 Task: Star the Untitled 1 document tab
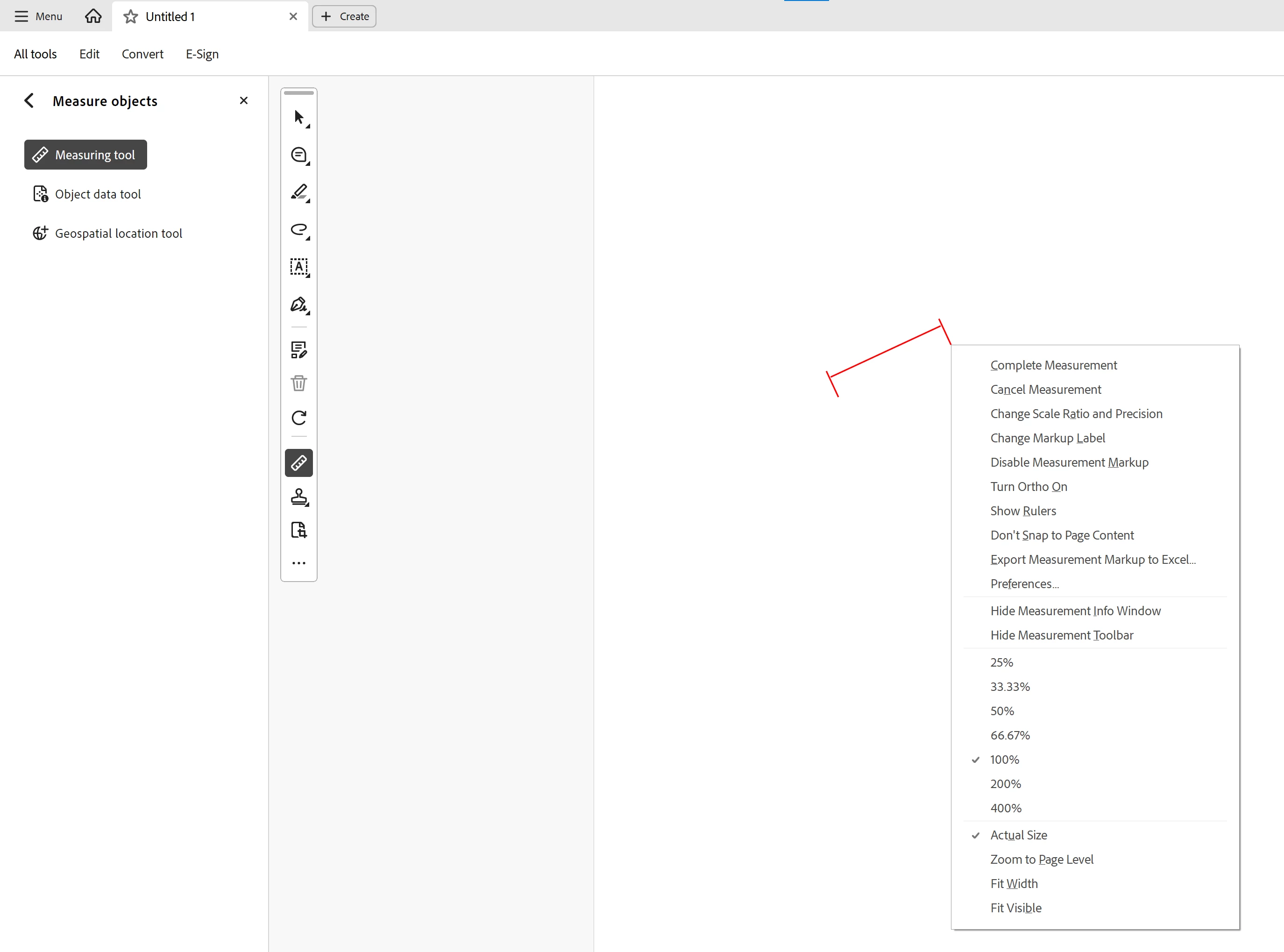coord(131,16)
